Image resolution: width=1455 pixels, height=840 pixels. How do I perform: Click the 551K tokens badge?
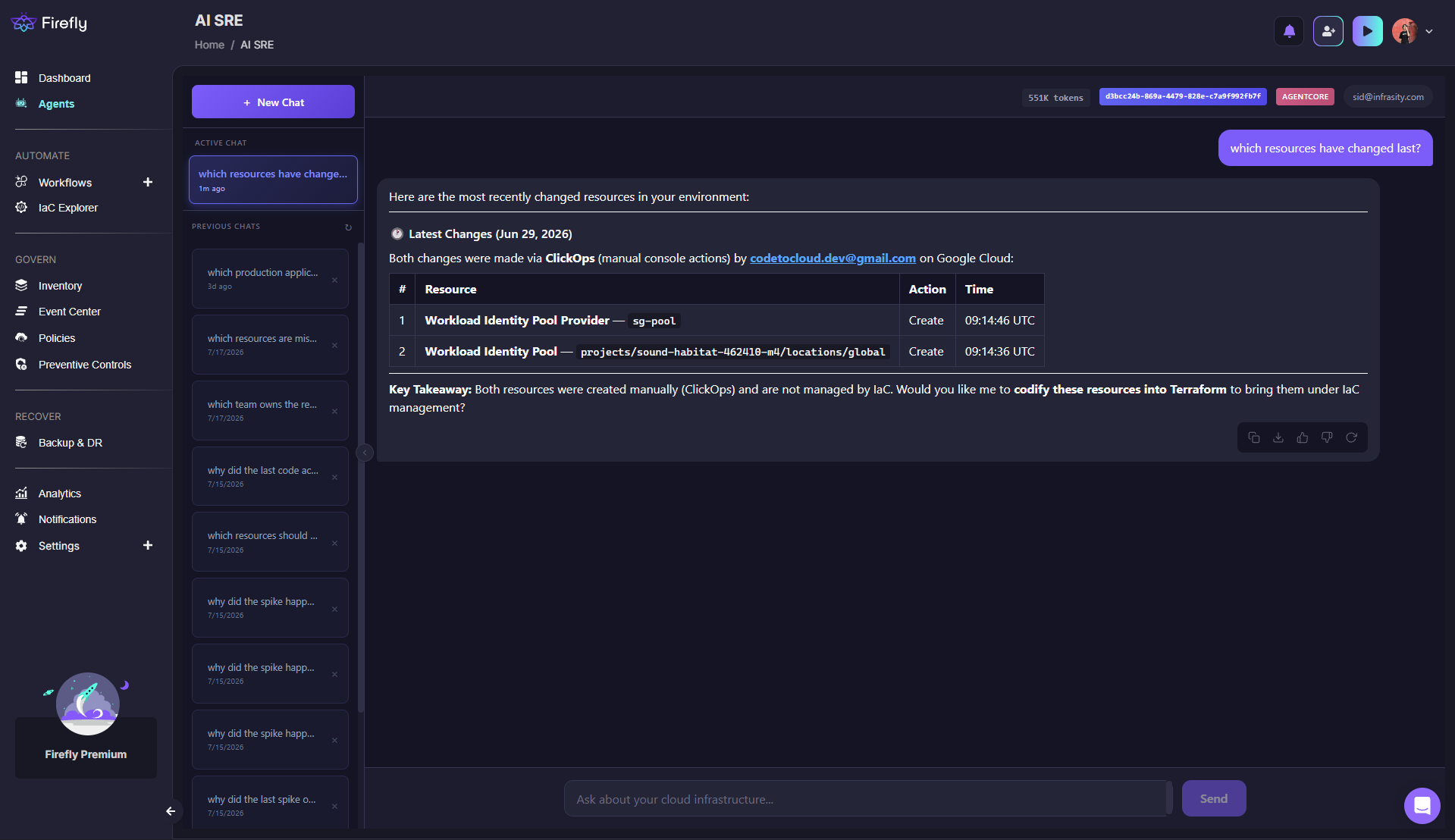click(x=1055, y=98)
